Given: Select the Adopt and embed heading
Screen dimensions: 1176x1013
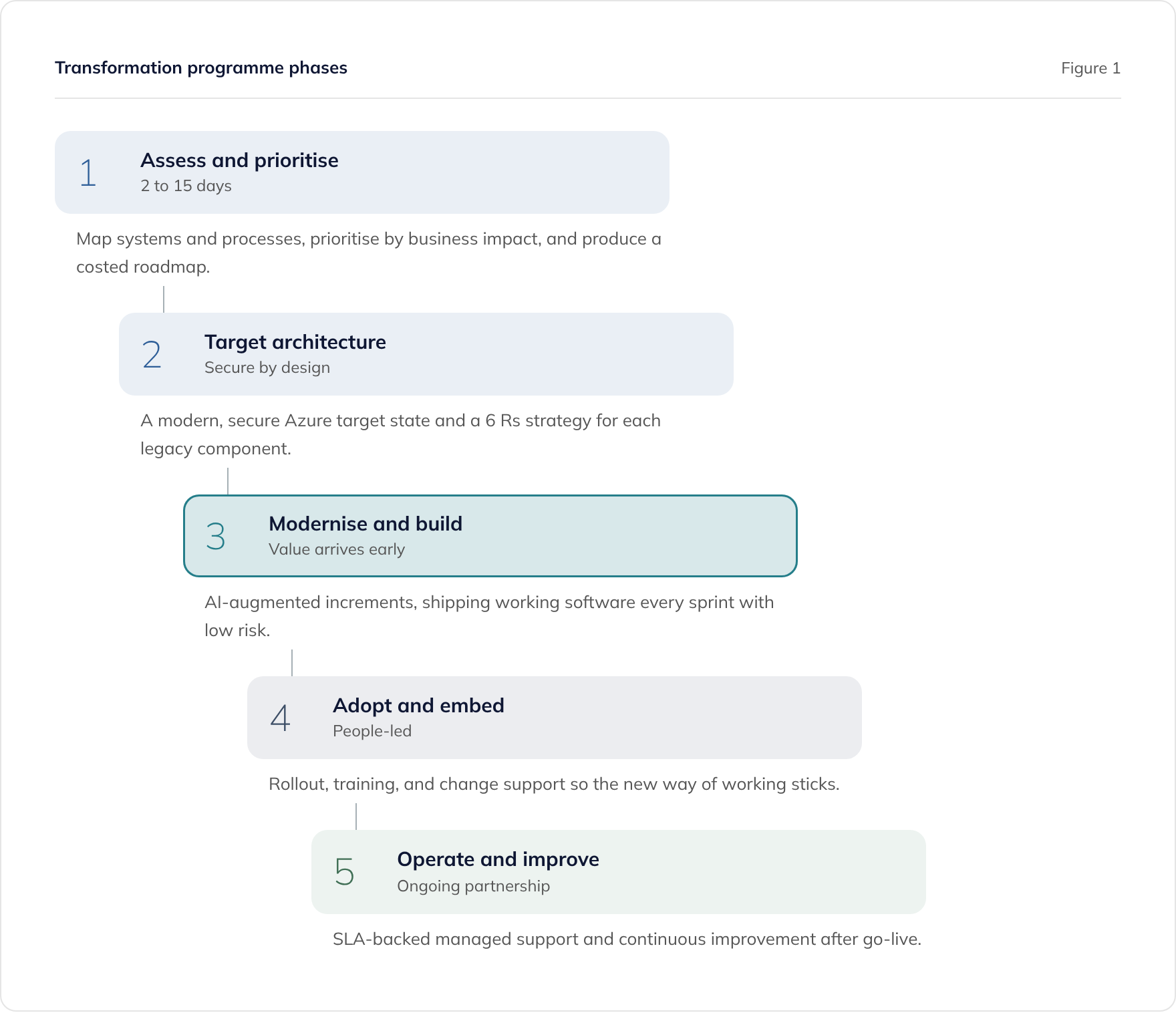Looking at the screenshot, I should click(418, 706).
